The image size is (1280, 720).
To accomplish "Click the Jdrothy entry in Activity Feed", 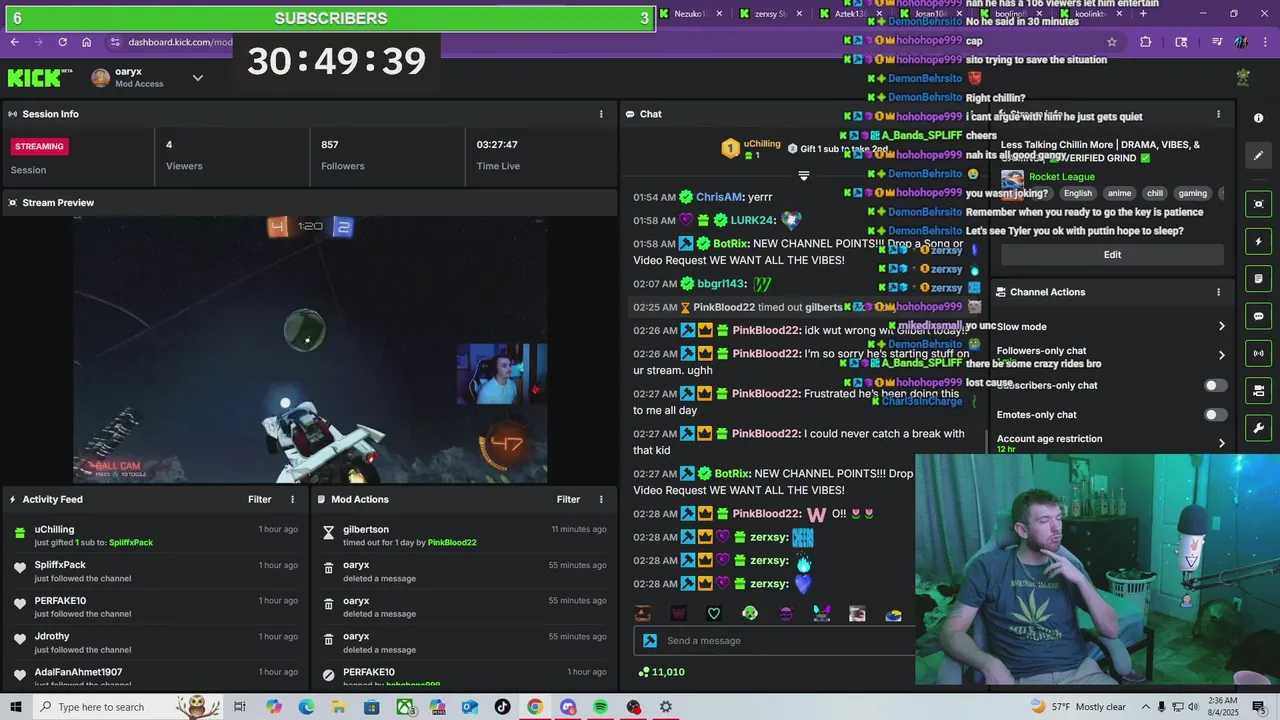I will (157, 643).
